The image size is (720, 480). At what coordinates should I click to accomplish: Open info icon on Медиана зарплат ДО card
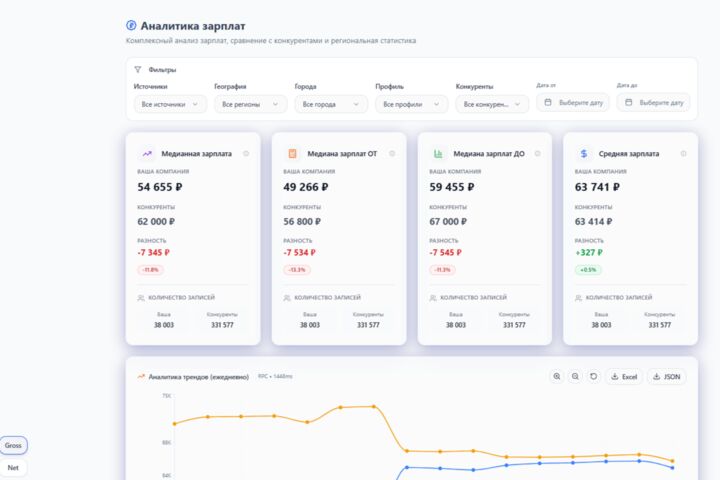point(538,153)
